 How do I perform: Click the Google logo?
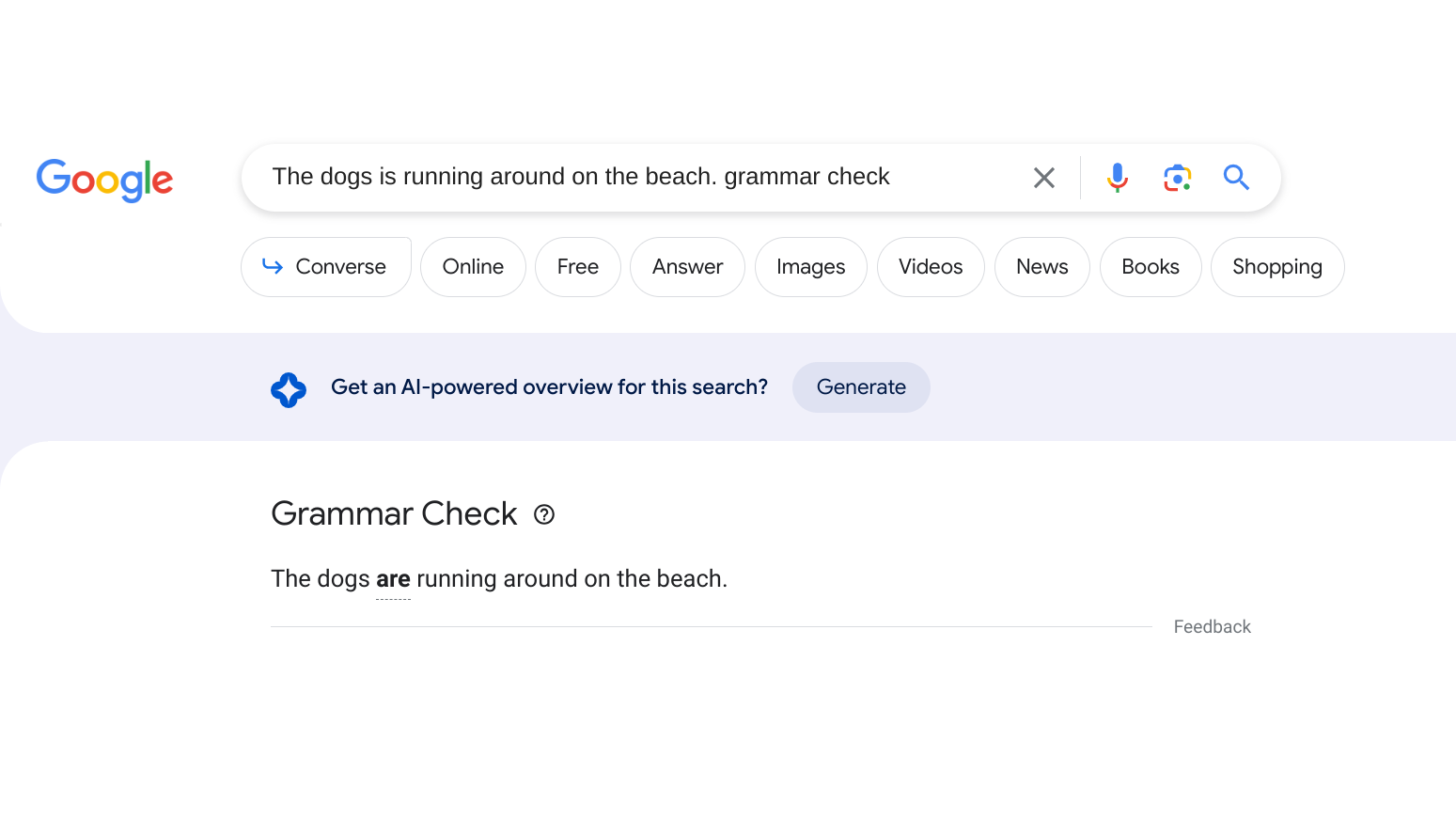point(104,179)
